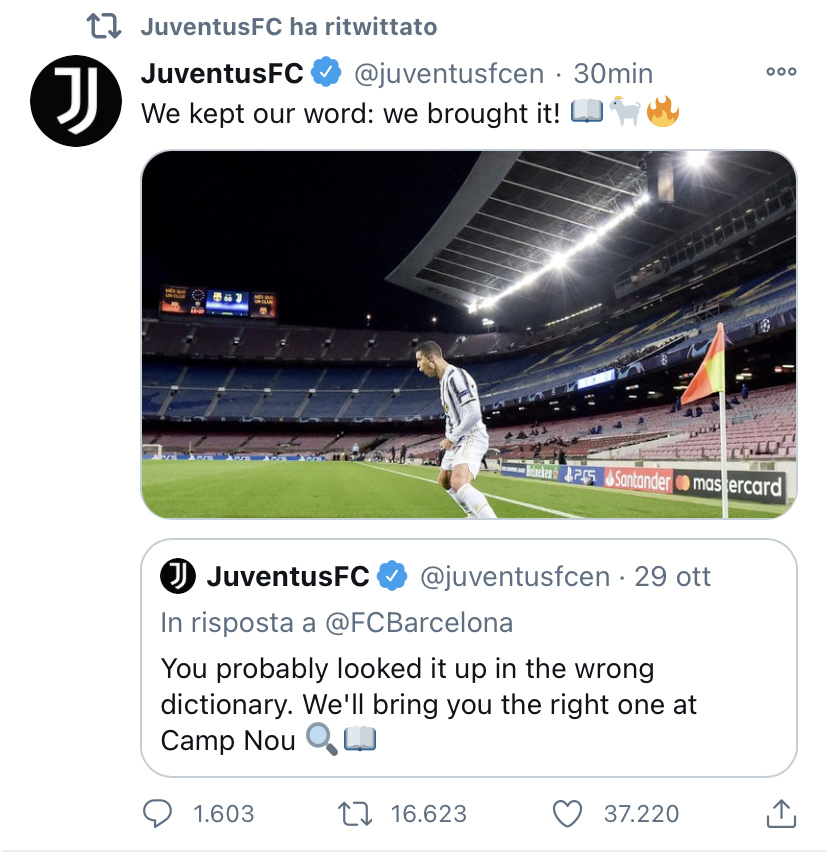The height and width of the screenshot is (857, 828).
Task: Open 'JuventusFC ha ritwittato' header link
Action: 289,27
